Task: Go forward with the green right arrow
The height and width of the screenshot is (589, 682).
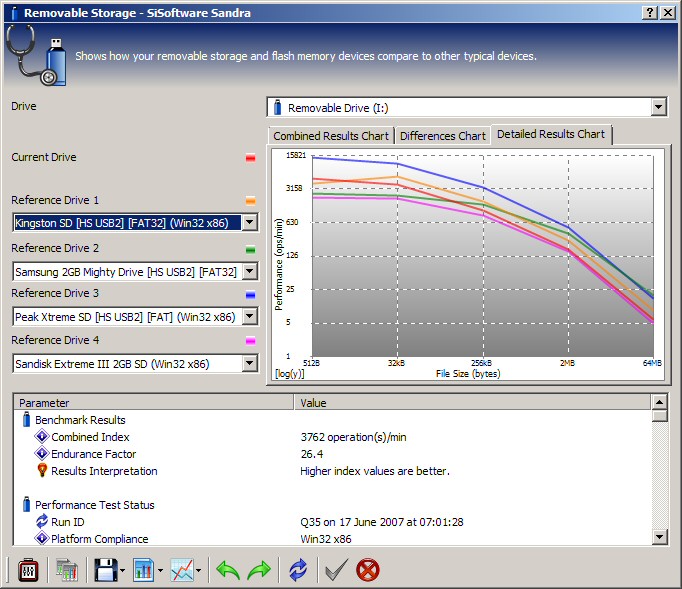Action: tap(259, 570)
